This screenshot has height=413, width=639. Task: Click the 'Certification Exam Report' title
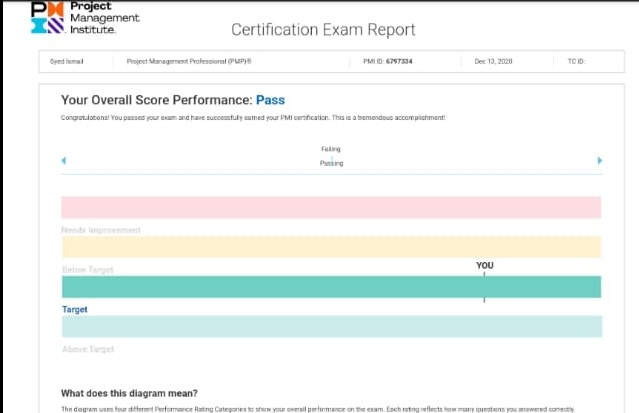(x=323, y=30)
